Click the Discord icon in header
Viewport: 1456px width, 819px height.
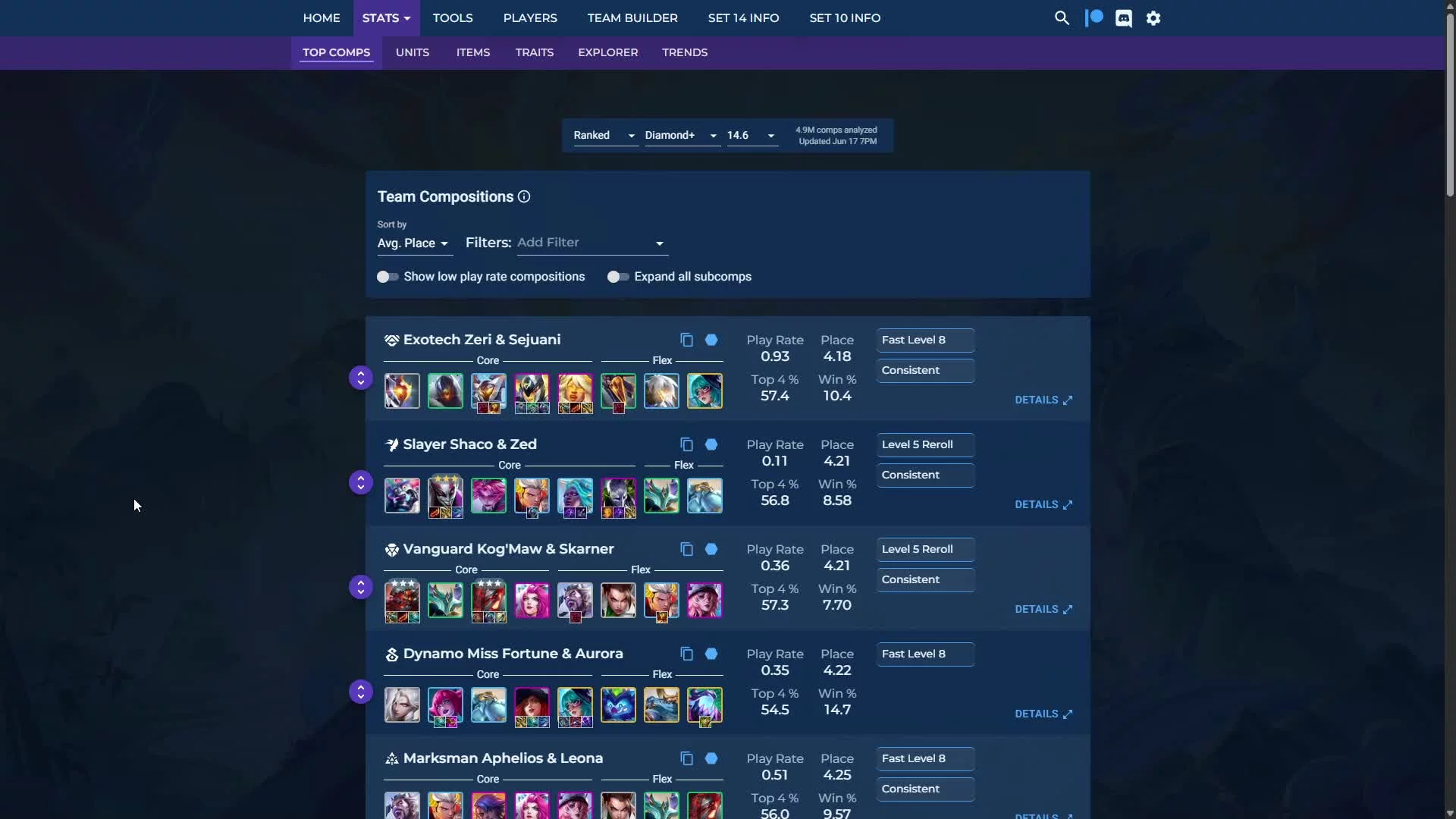[x=1124, y=18]
